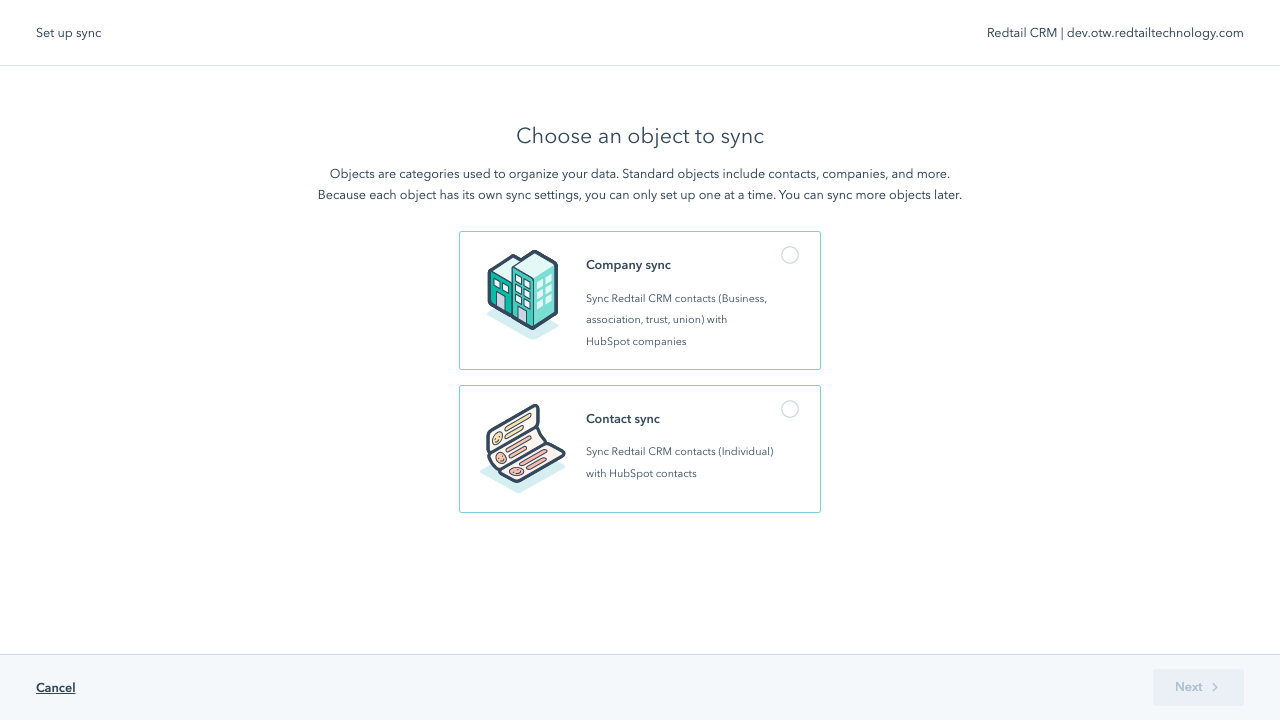Click the Contact sync description text
The image size is (1280, 720).
pyautogui.click(x=679, y=452)
